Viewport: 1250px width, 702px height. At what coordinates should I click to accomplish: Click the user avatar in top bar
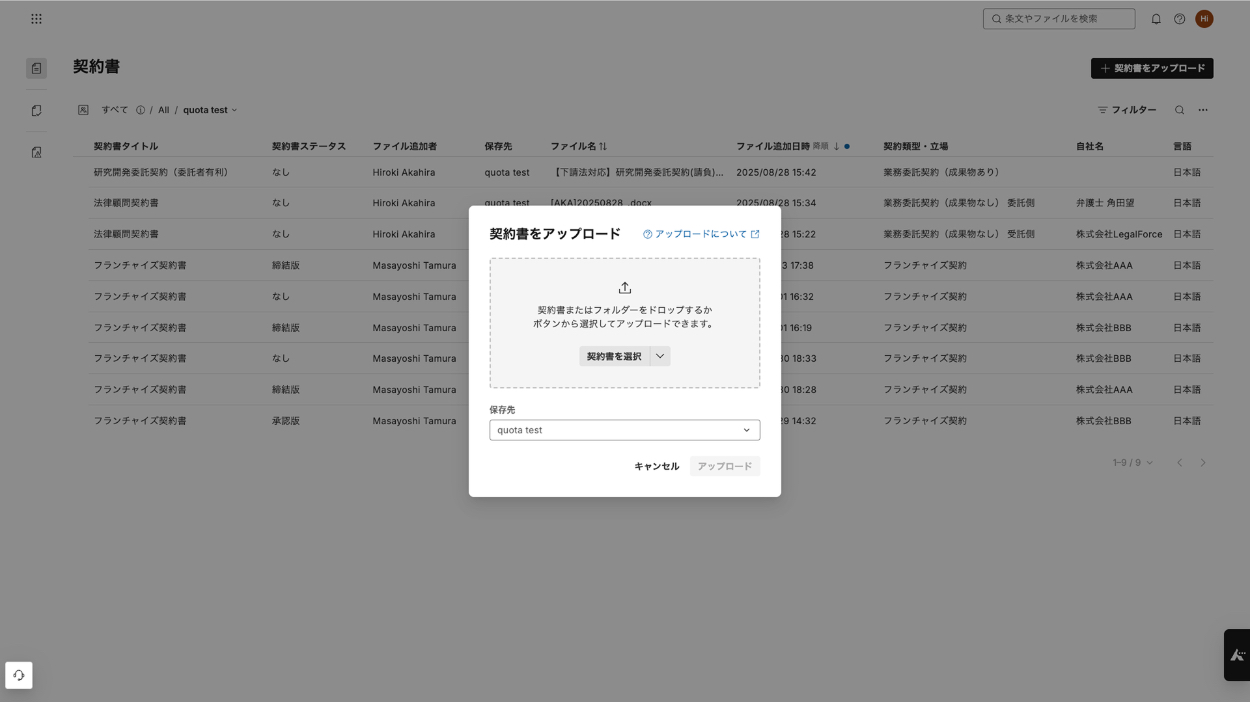(1204, 19)
